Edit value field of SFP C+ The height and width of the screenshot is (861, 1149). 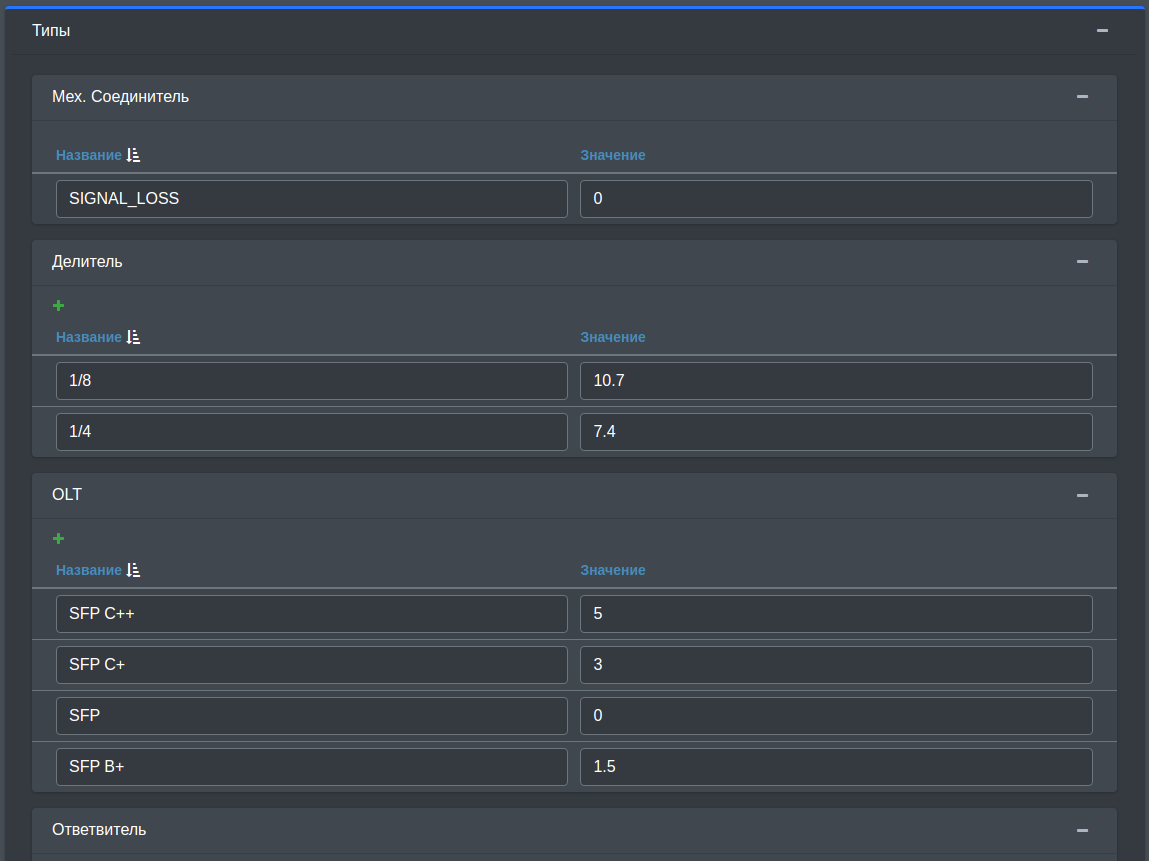coord(835,665)
